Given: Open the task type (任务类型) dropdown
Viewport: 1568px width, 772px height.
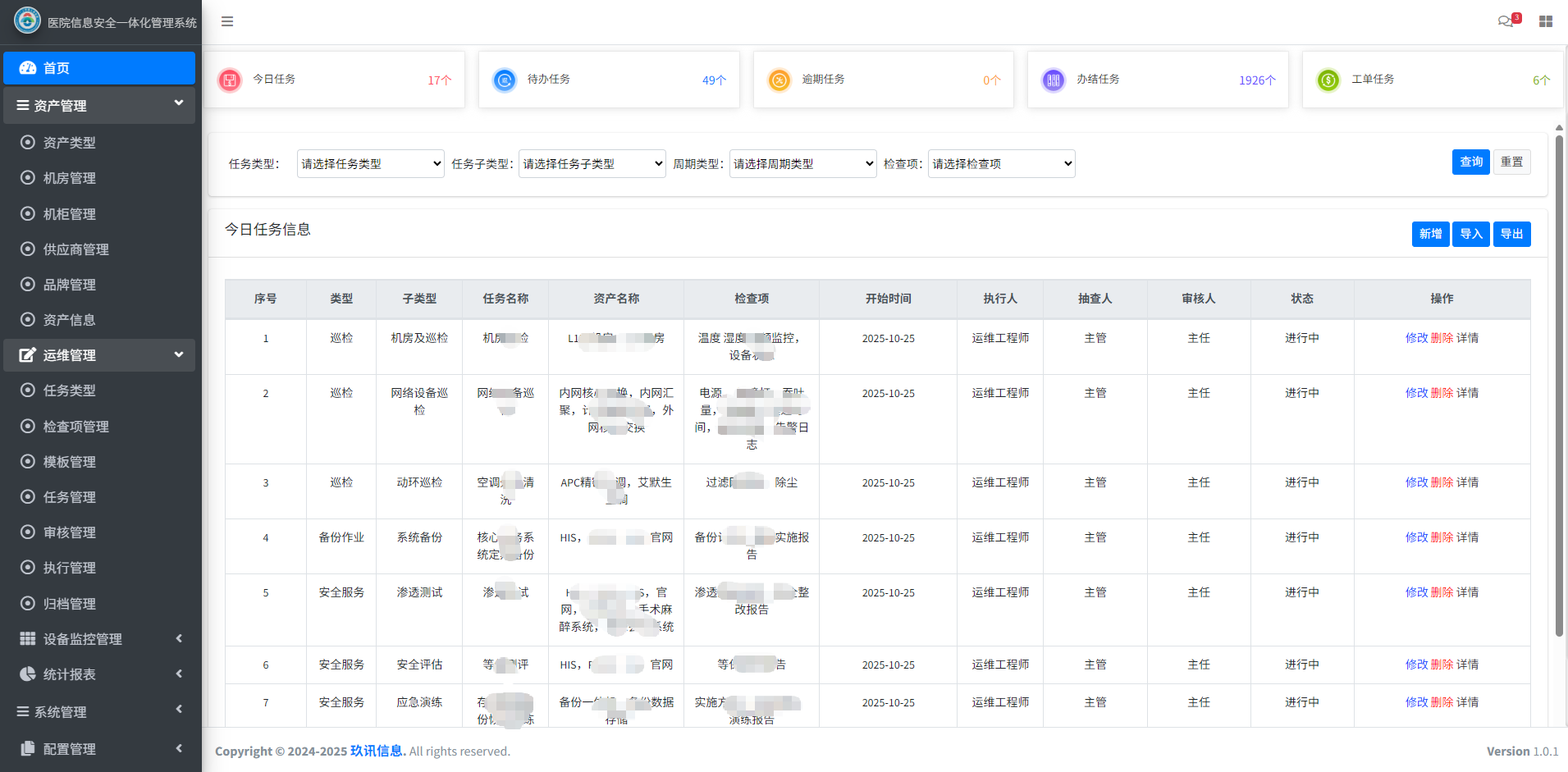Looking at the screenshot, I should pyautogui.click(x=370, y=164).
